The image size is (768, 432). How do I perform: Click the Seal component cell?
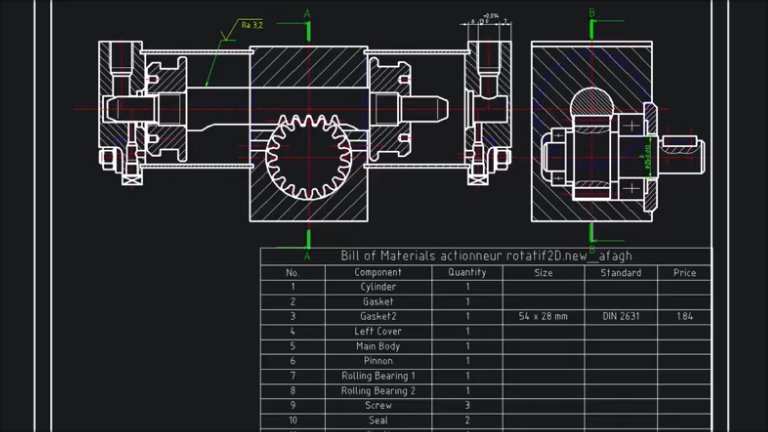[x=378, y=420]
